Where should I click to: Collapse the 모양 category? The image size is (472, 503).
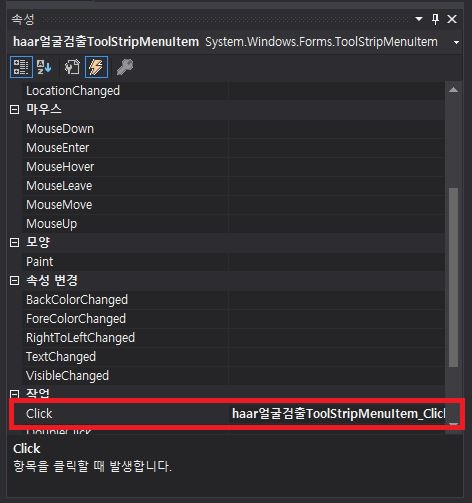coord(14,242)
